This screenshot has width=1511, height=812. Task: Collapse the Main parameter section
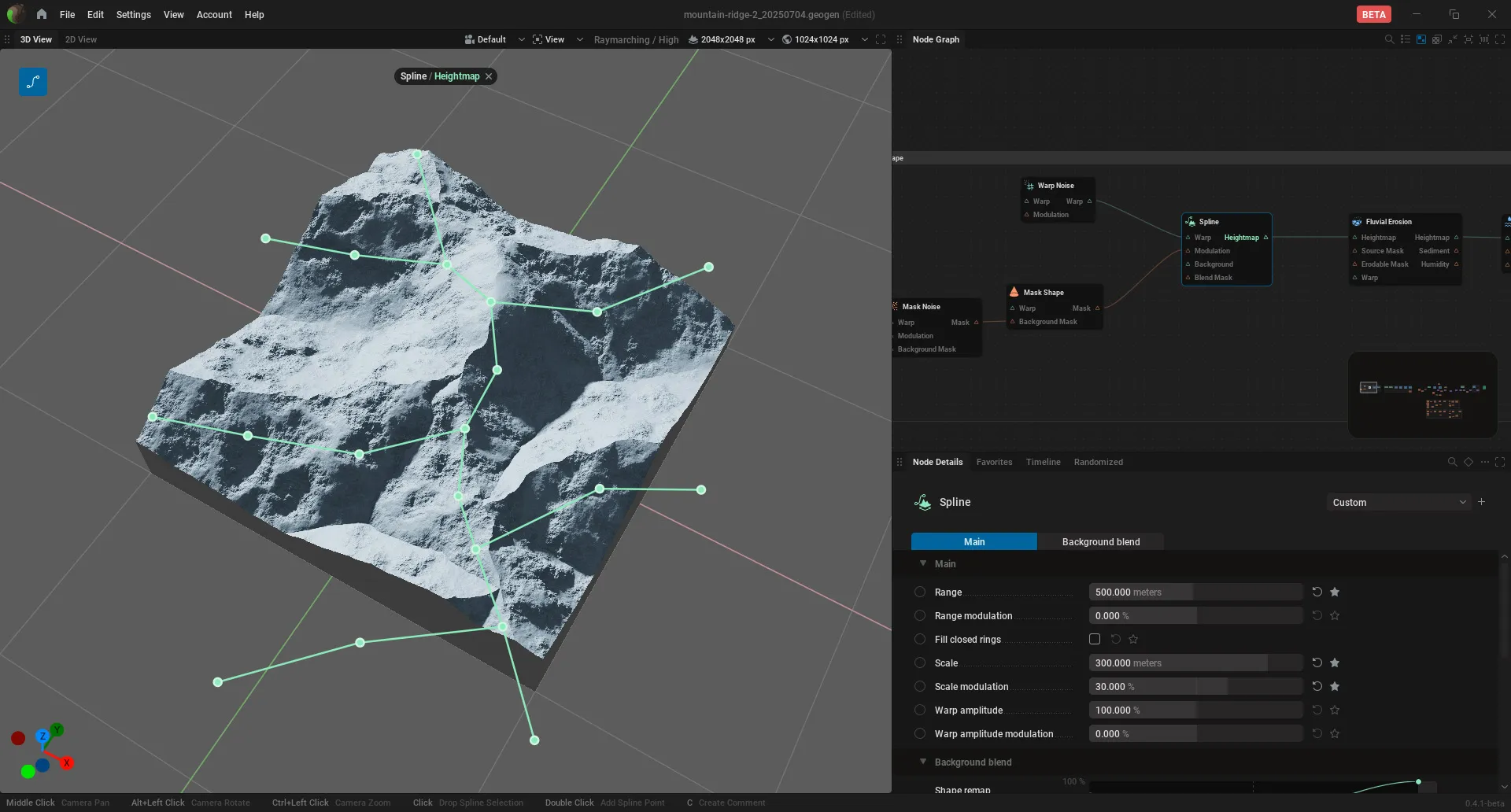(923, 563)
